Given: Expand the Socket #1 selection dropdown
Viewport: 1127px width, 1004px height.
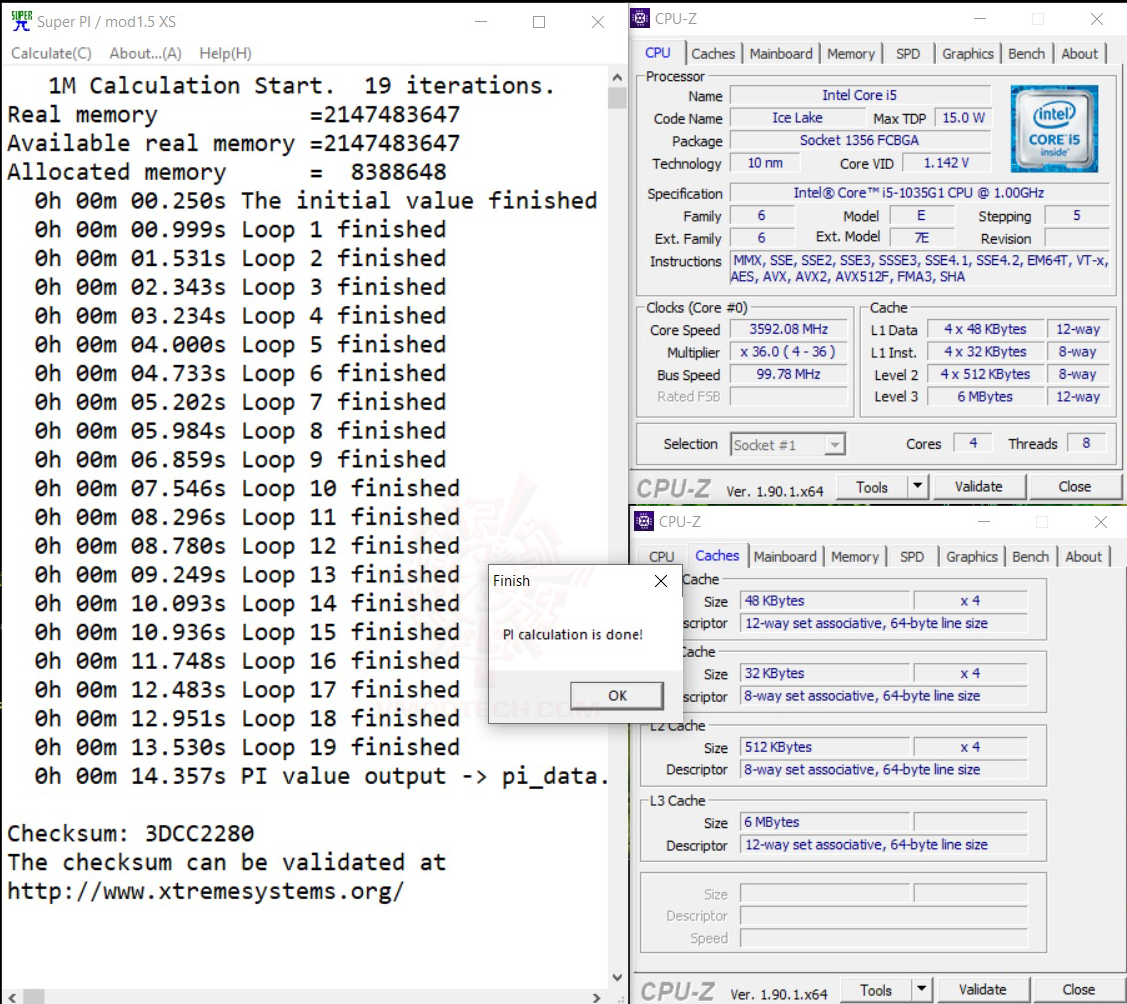Looking at the screenshot, I should click(x=834, y=445).
